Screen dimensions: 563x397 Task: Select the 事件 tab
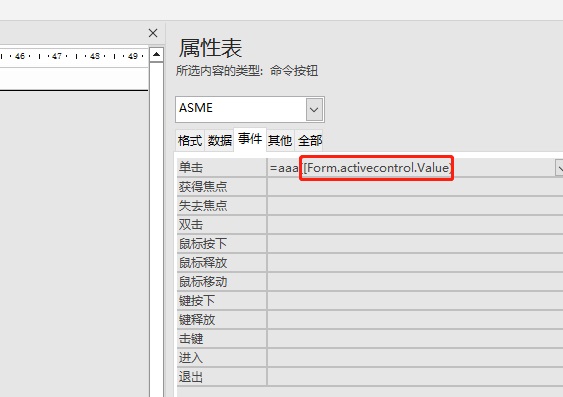[x=250, y=139]
